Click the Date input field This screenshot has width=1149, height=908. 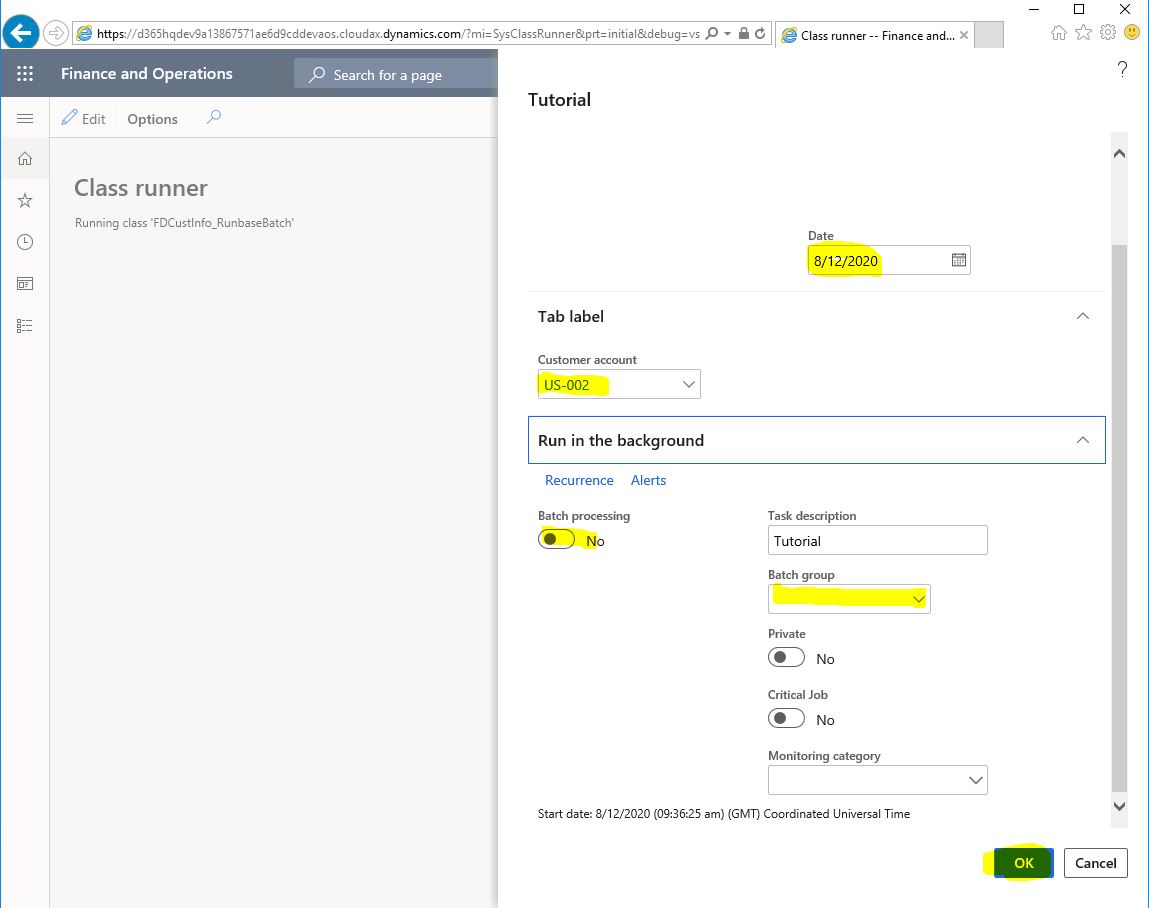889,260
